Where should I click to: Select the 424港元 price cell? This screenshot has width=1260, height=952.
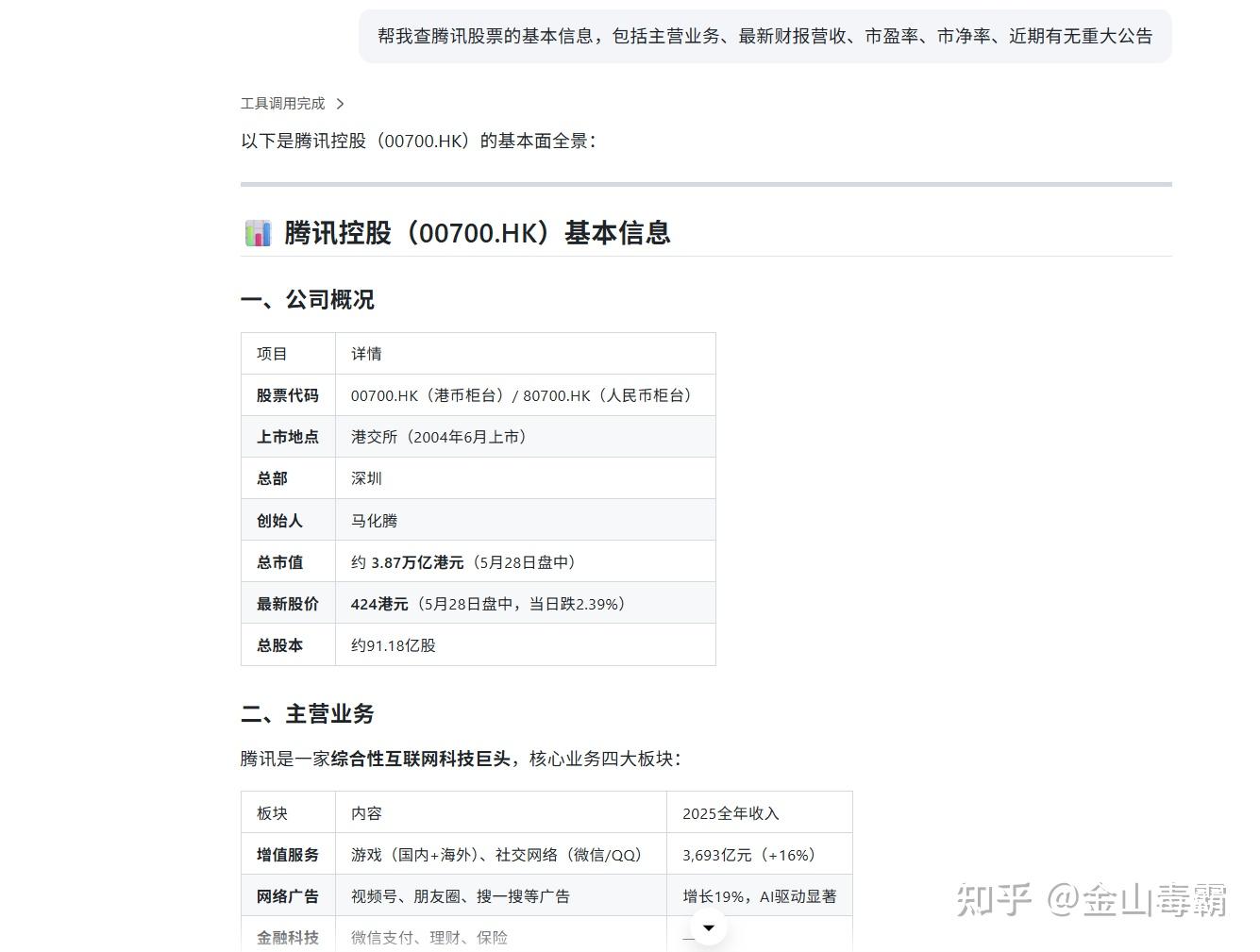coord(526,604)
